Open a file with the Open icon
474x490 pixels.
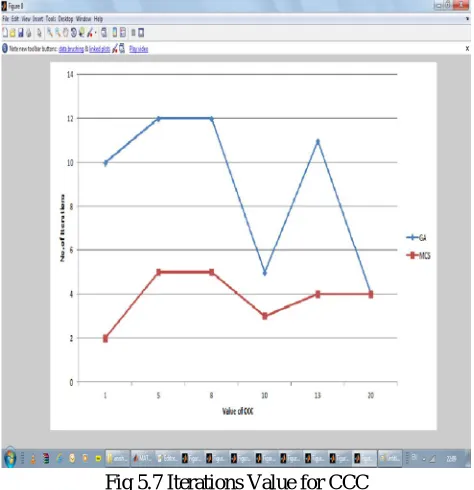coord(13,33)
